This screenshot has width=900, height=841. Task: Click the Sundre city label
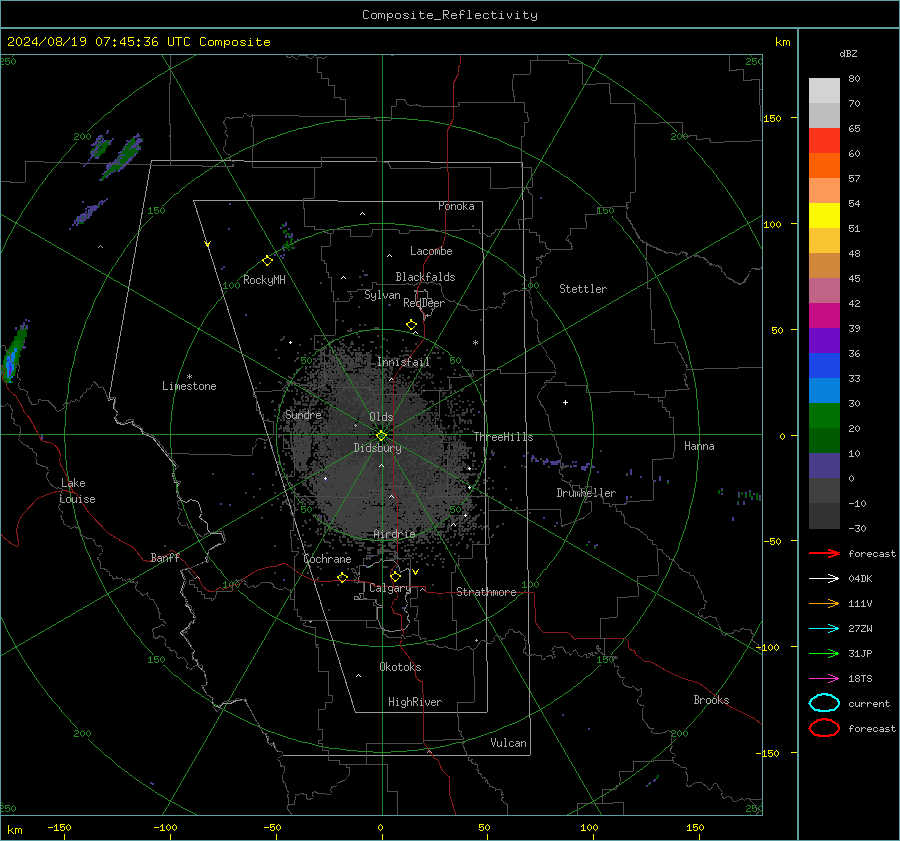coord(303,414)
